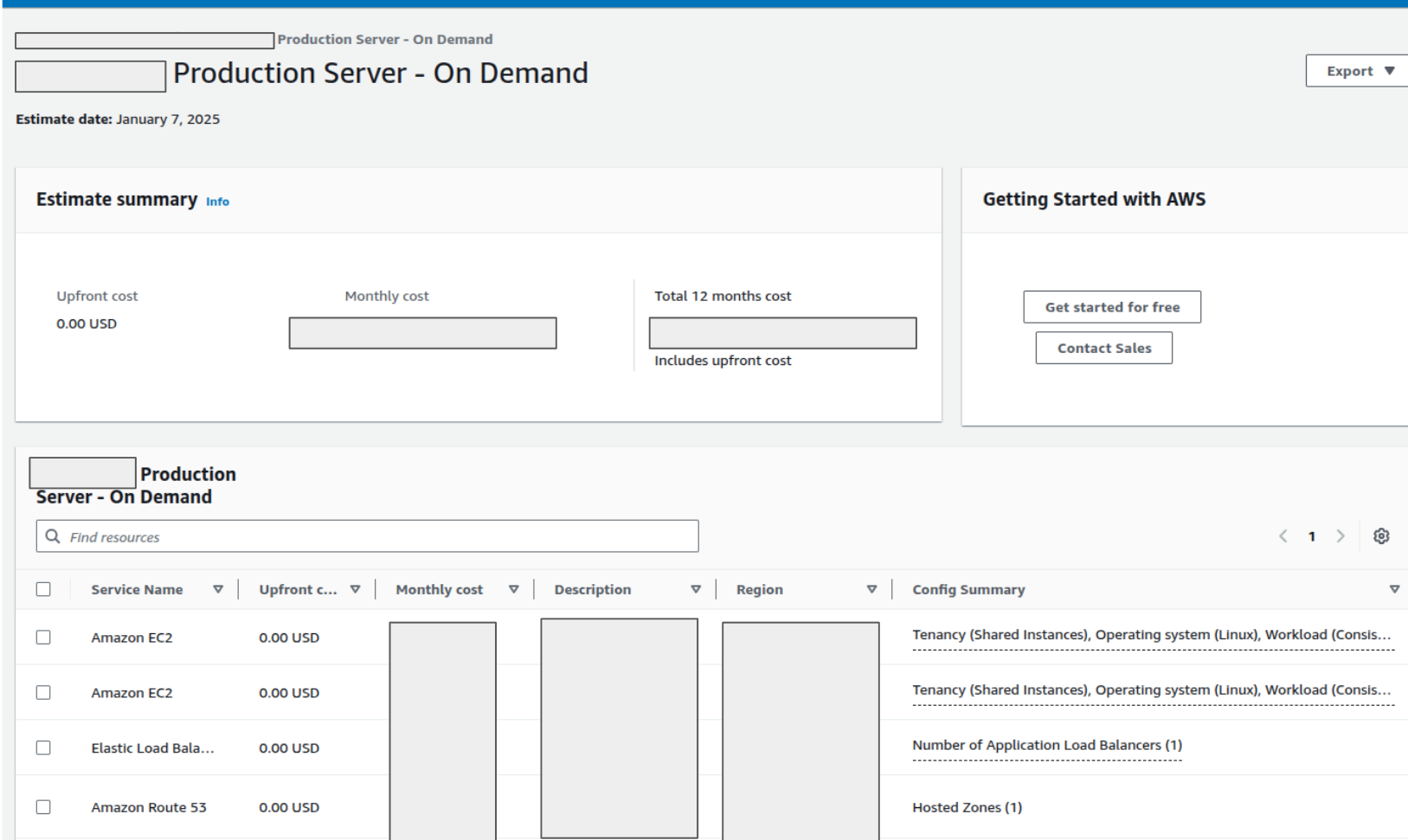
Task: Open table preferences gear icon
Action: 1381,536
